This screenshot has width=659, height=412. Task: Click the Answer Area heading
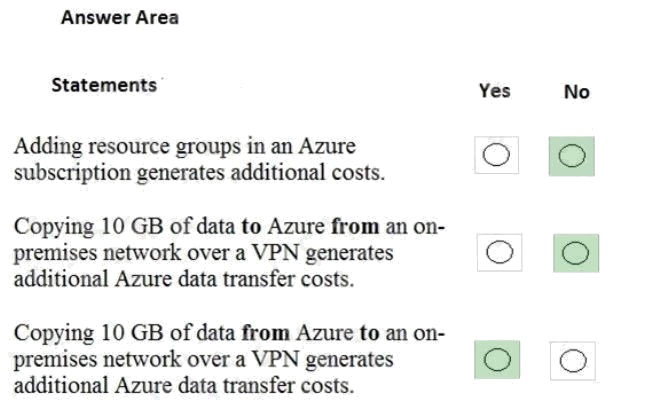(120, 18)
